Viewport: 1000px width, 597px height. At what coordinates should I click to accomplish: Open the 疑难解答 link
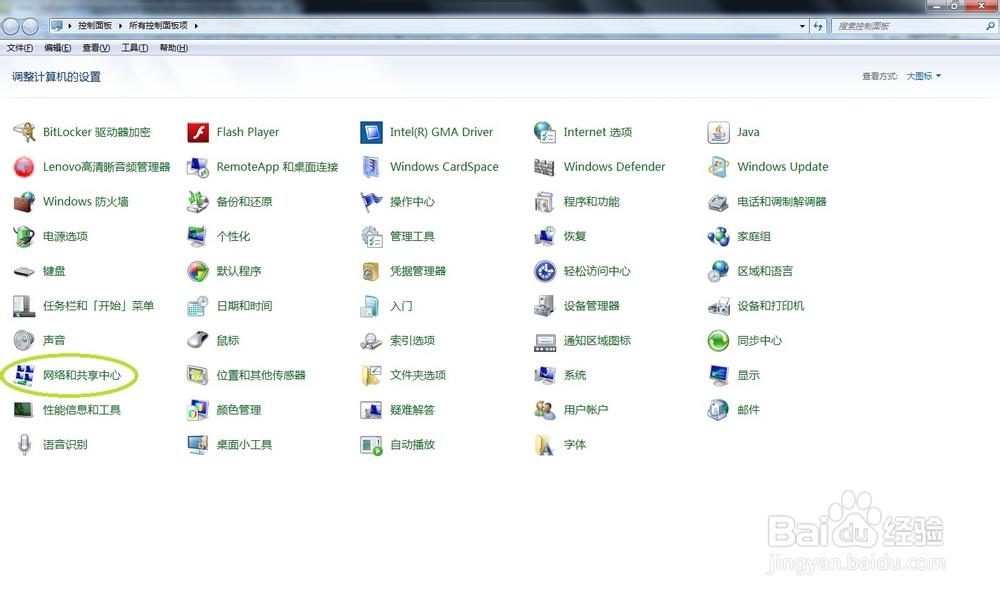[x=412, y=410]
